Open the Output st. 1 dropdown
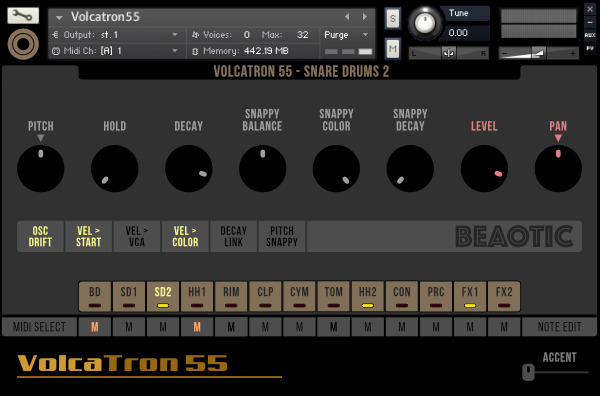 pos(115,35)
